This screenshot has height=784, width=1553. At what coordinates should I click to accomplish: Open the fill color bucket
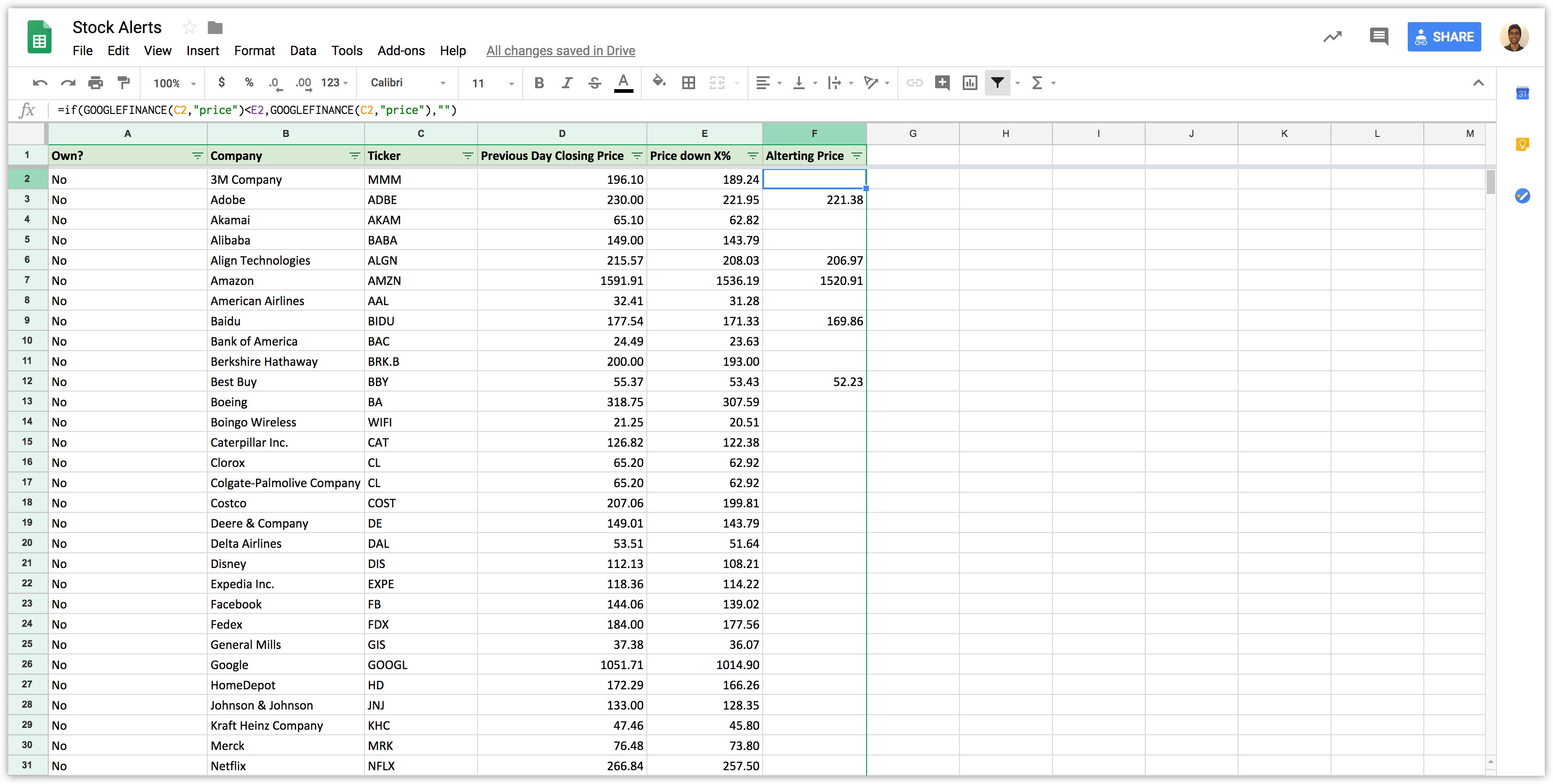659,82
